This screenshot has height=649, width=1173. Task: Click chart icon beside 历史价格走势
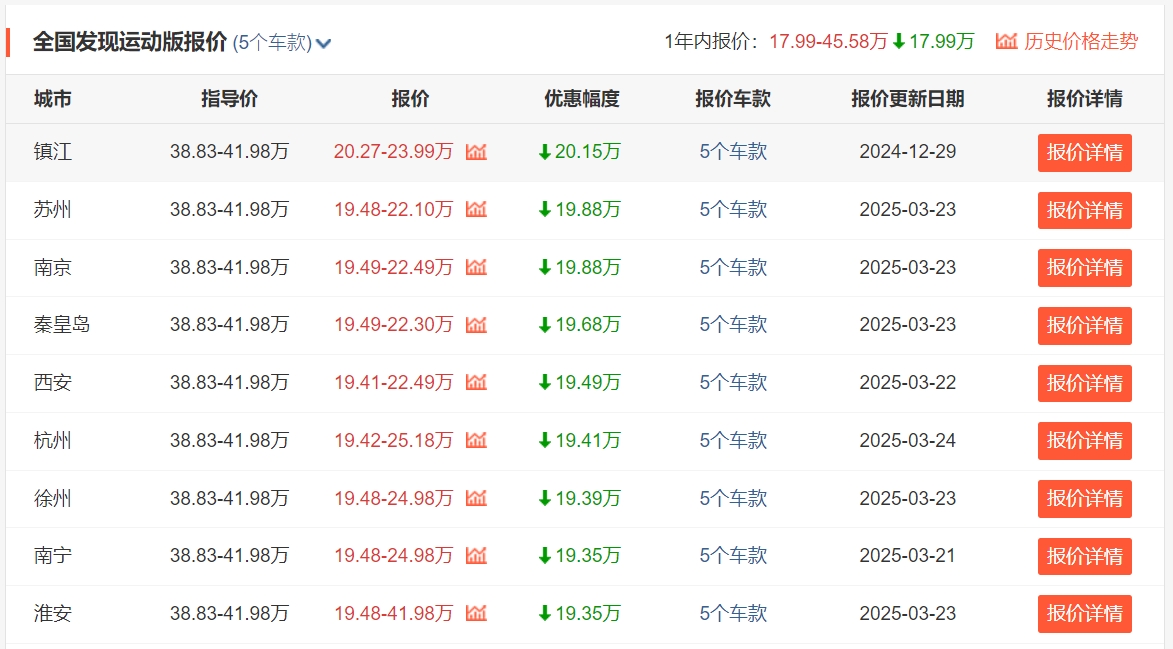coord(1006,41)
